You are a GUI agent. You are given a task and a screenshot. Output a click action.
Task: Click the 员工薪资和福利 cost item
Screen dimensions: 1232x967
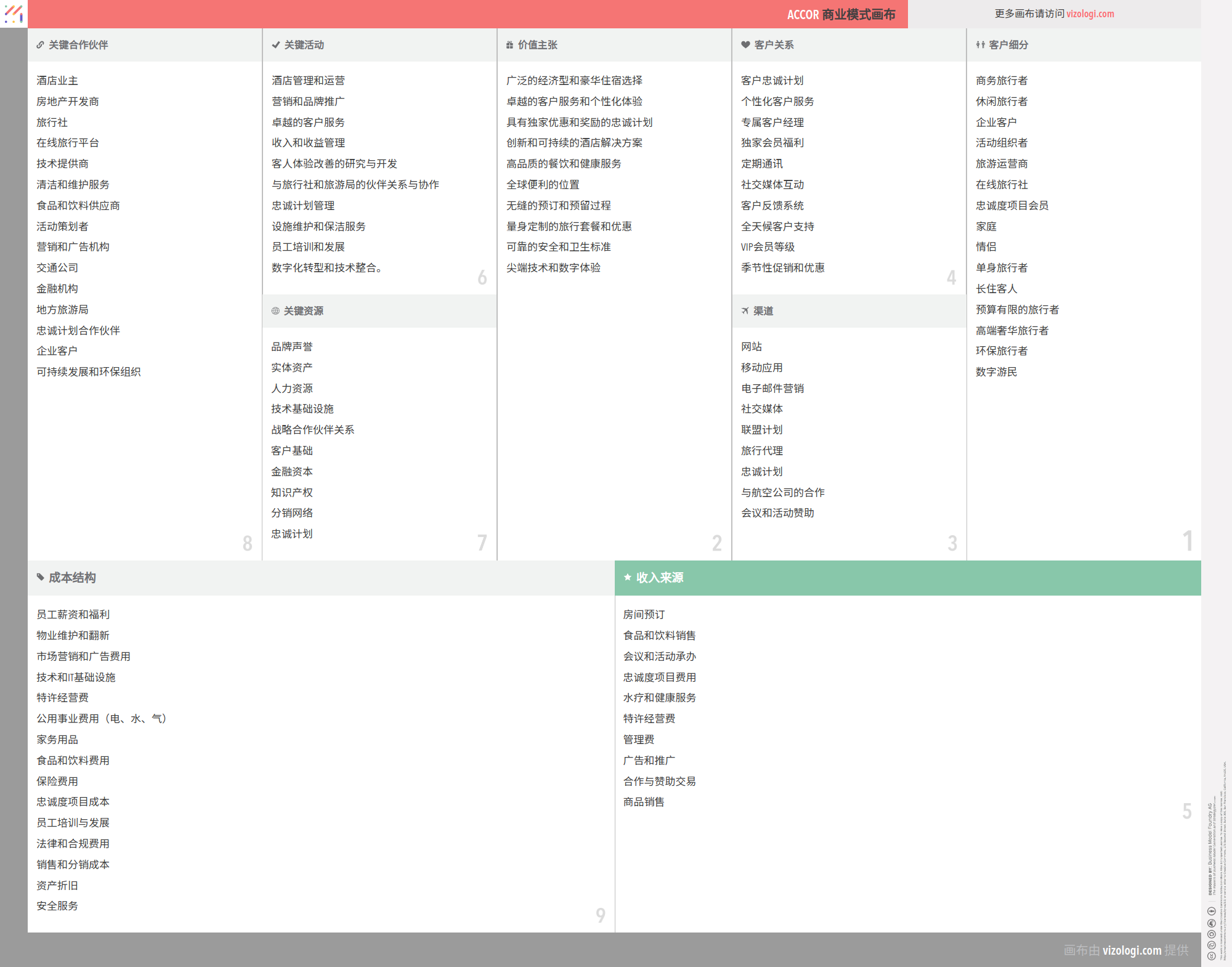click(73, 615)
